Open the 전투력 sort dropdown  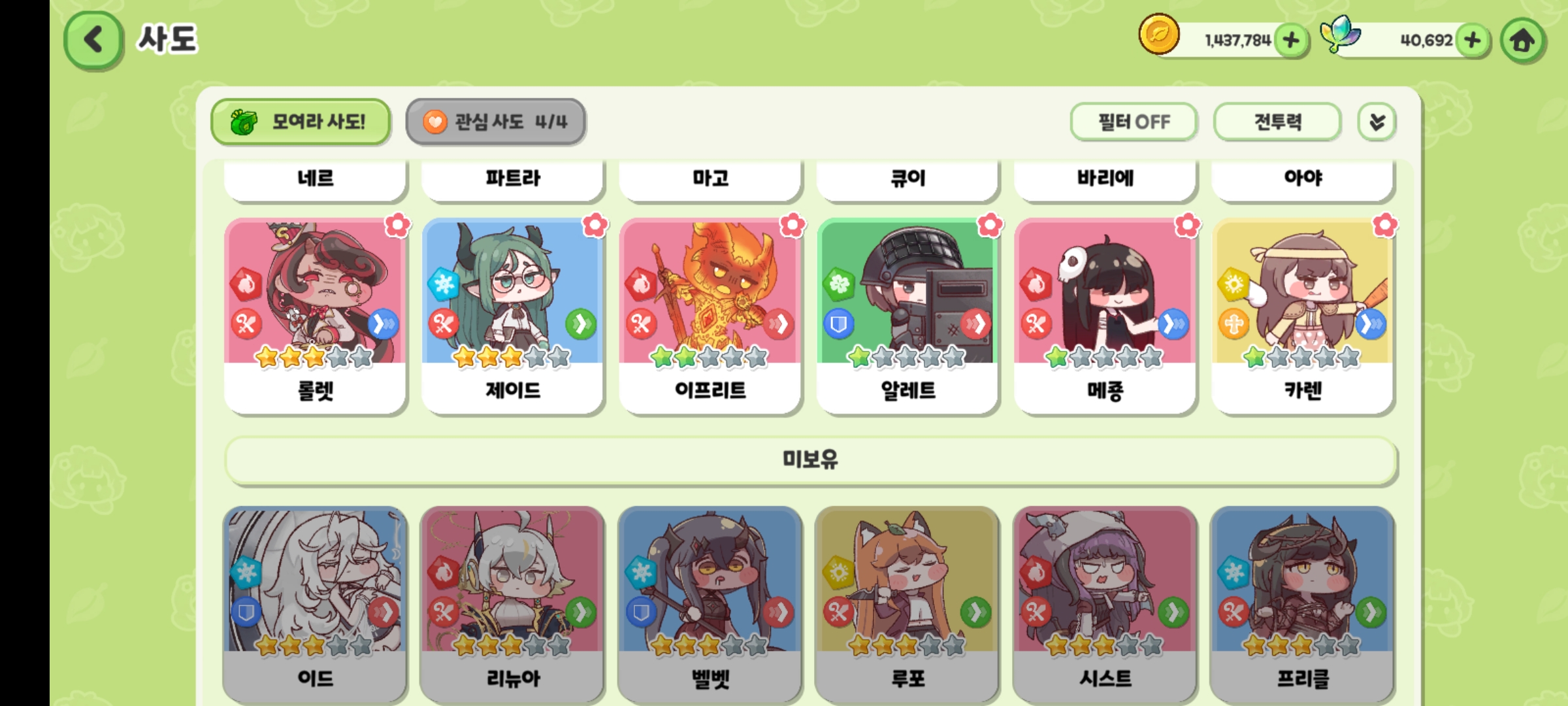point(1277,122)
